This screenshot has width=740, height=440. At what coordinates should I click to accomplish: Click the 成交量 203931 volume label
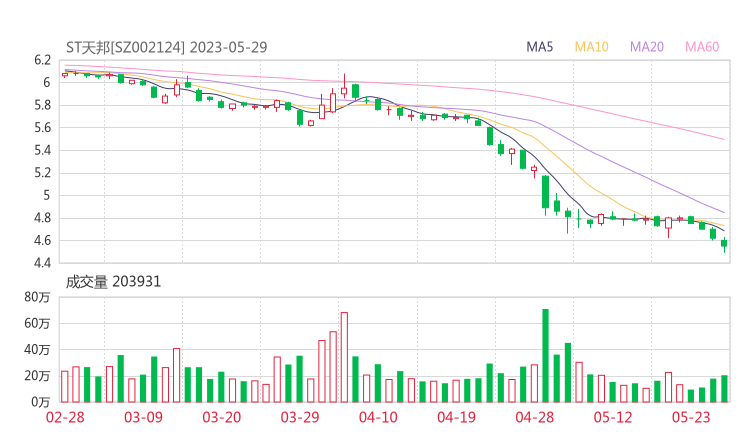113,282
